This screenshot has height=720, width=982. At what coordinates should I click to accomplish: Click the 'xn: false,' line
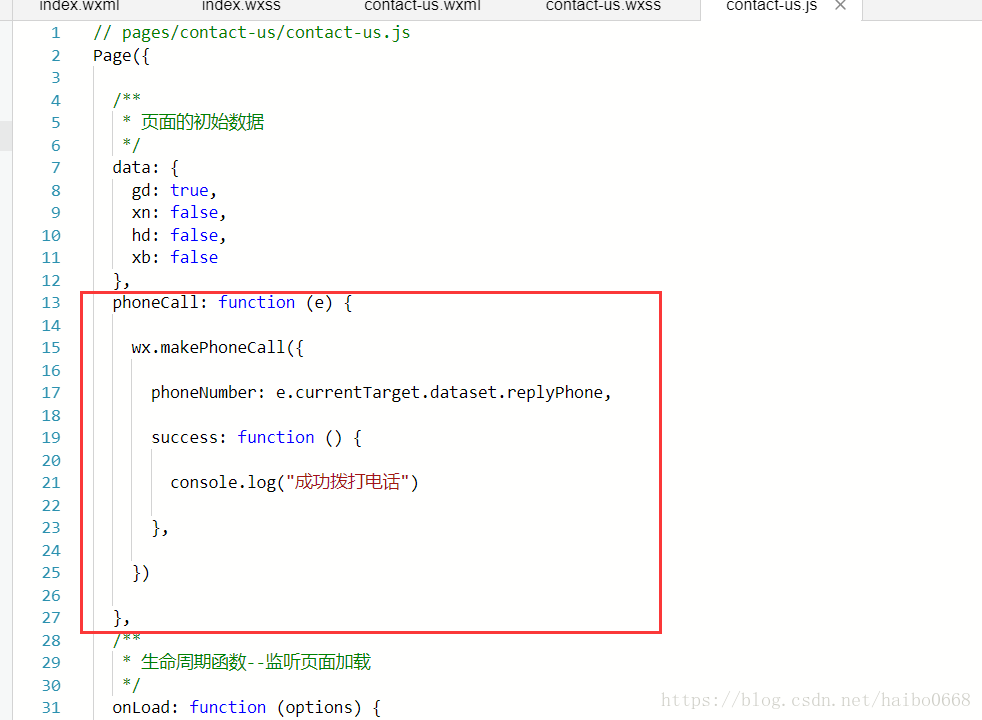[178, 213]
